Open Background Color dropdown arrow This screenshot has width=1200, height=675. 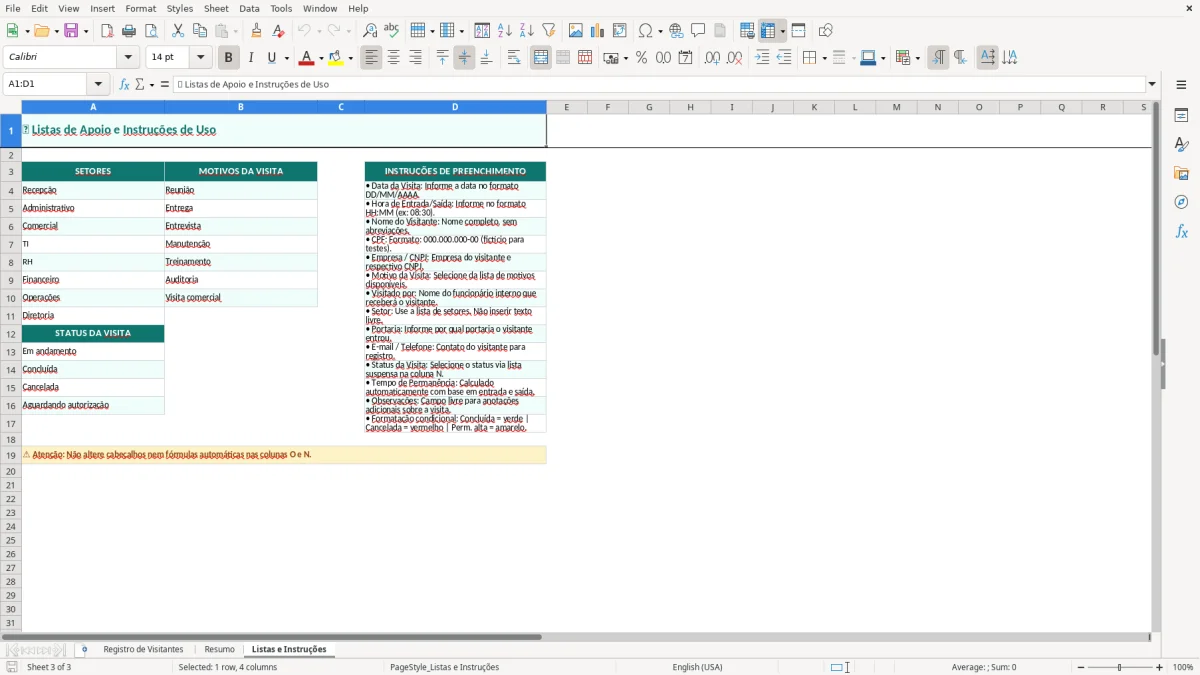click(350, 58)
